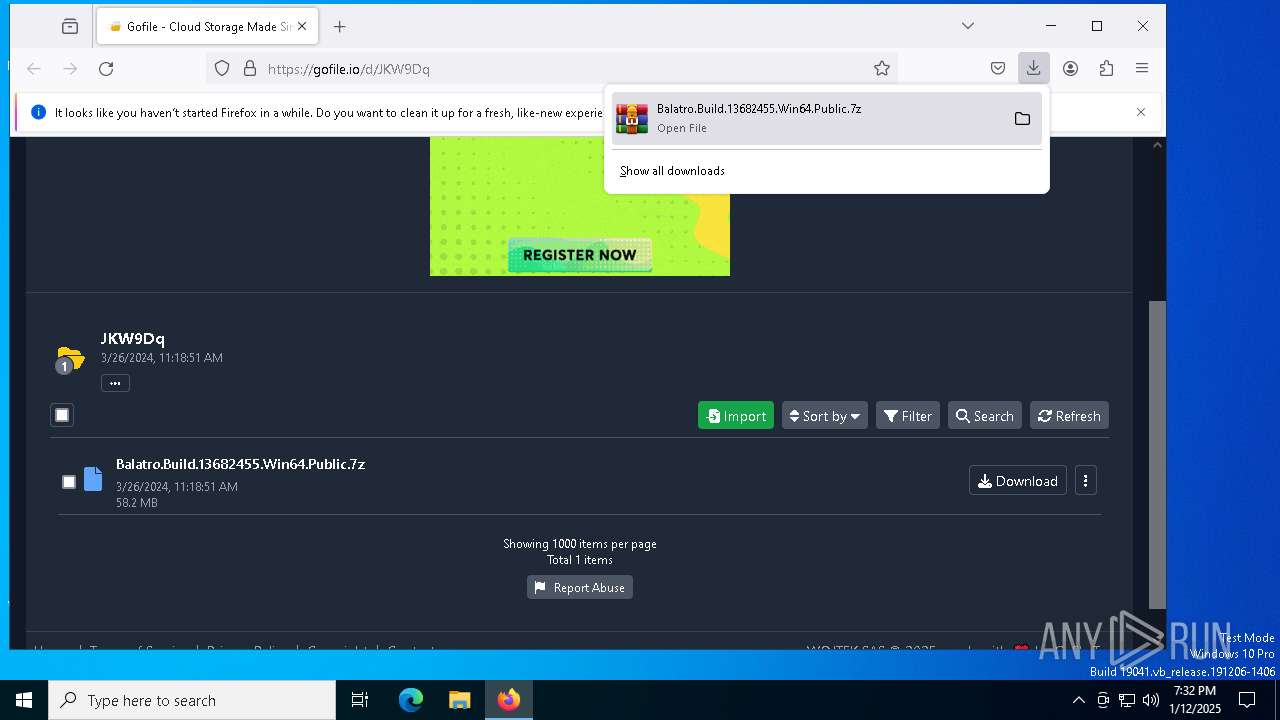
Task: Click the taskbar search box
Action: 192,700
